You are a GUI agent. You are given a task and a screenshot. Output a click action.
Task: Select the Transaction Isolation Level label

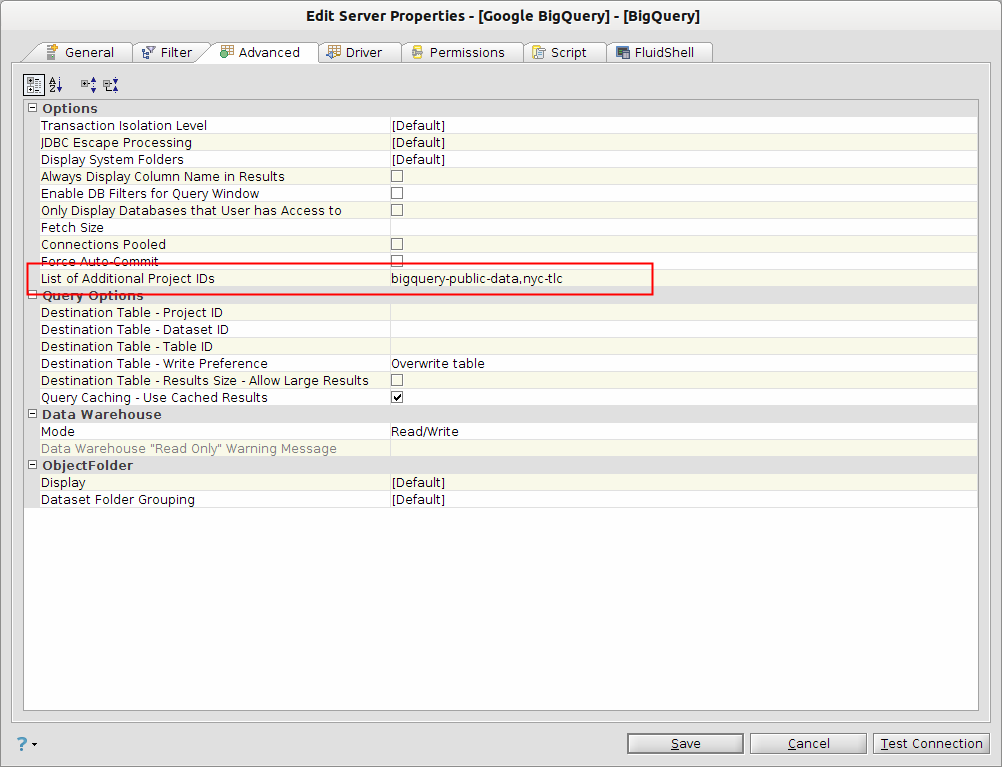(x=124, y=125)
